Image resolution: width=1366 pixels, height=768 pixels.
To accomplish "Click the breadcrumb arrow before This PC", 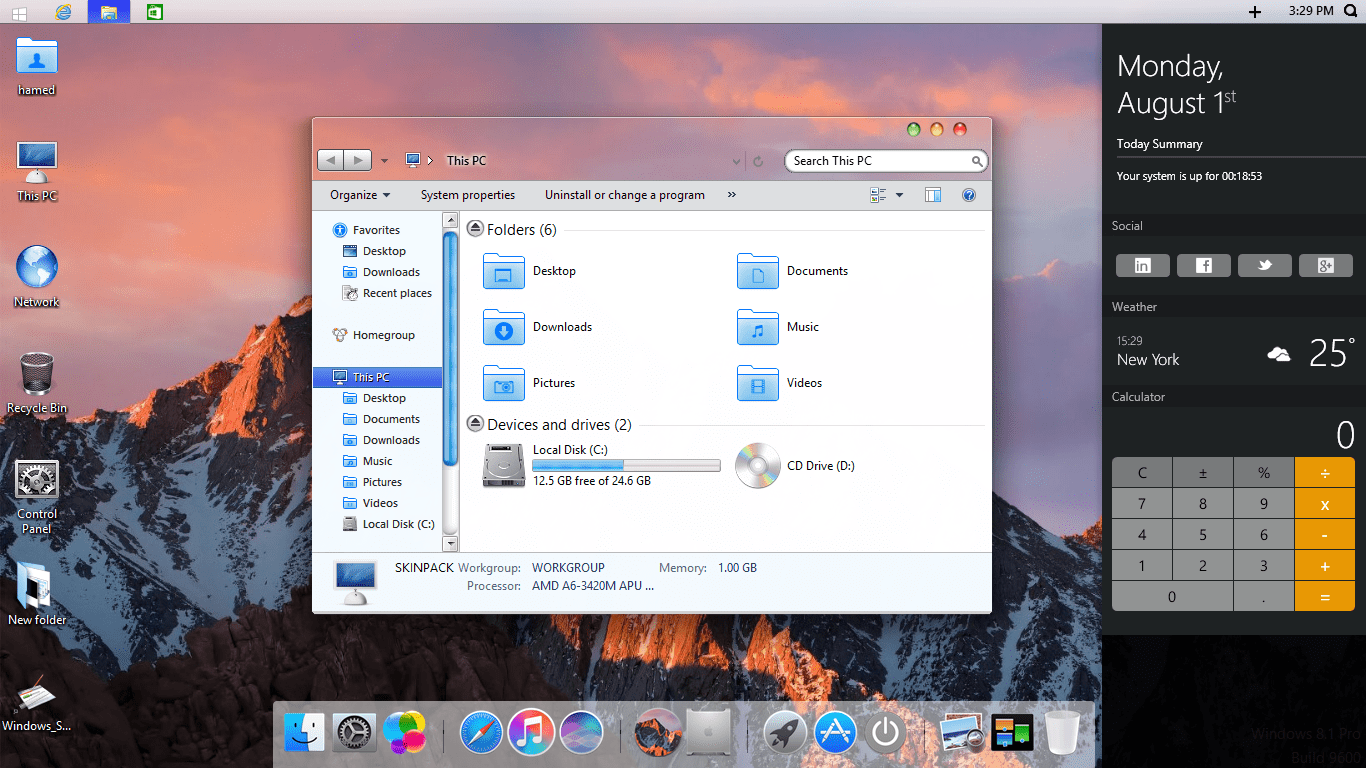I will coord(430,160).
